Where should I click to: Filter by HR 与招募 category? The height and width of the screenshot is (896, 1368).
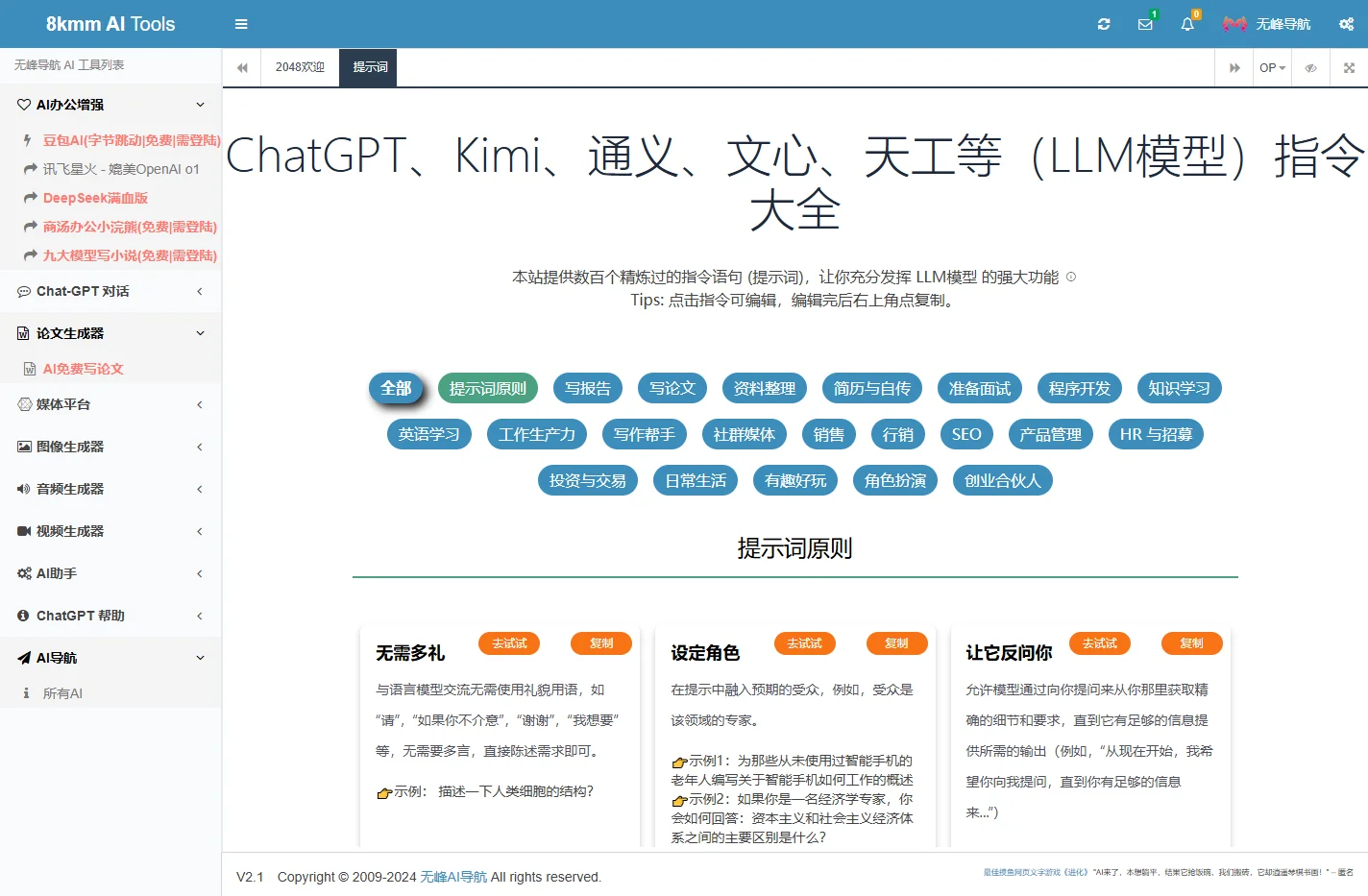1156,434
